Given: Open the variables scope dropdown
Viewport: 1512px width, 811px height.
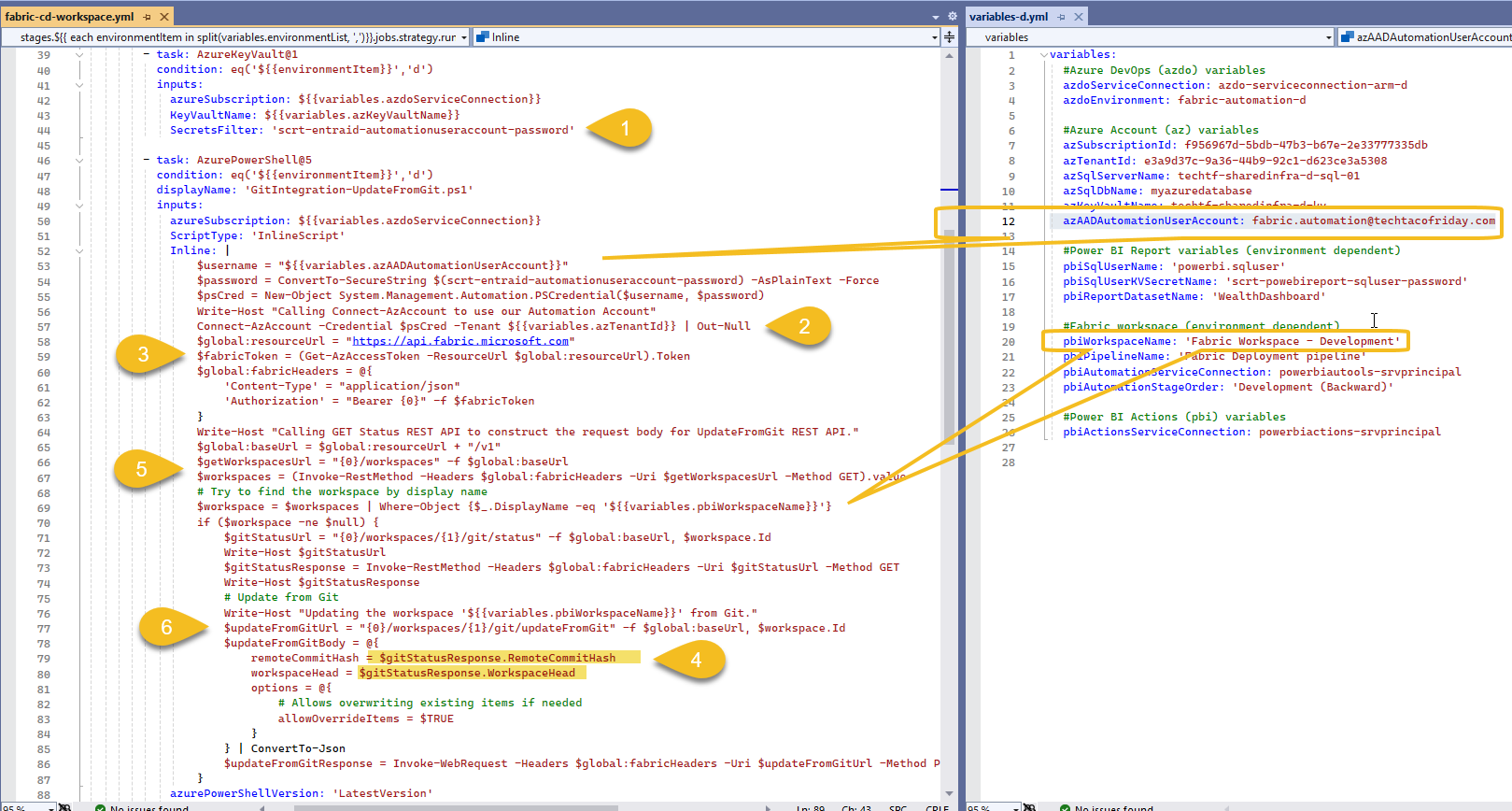Looking at the screenshot, I should (x=1328, y=37).
